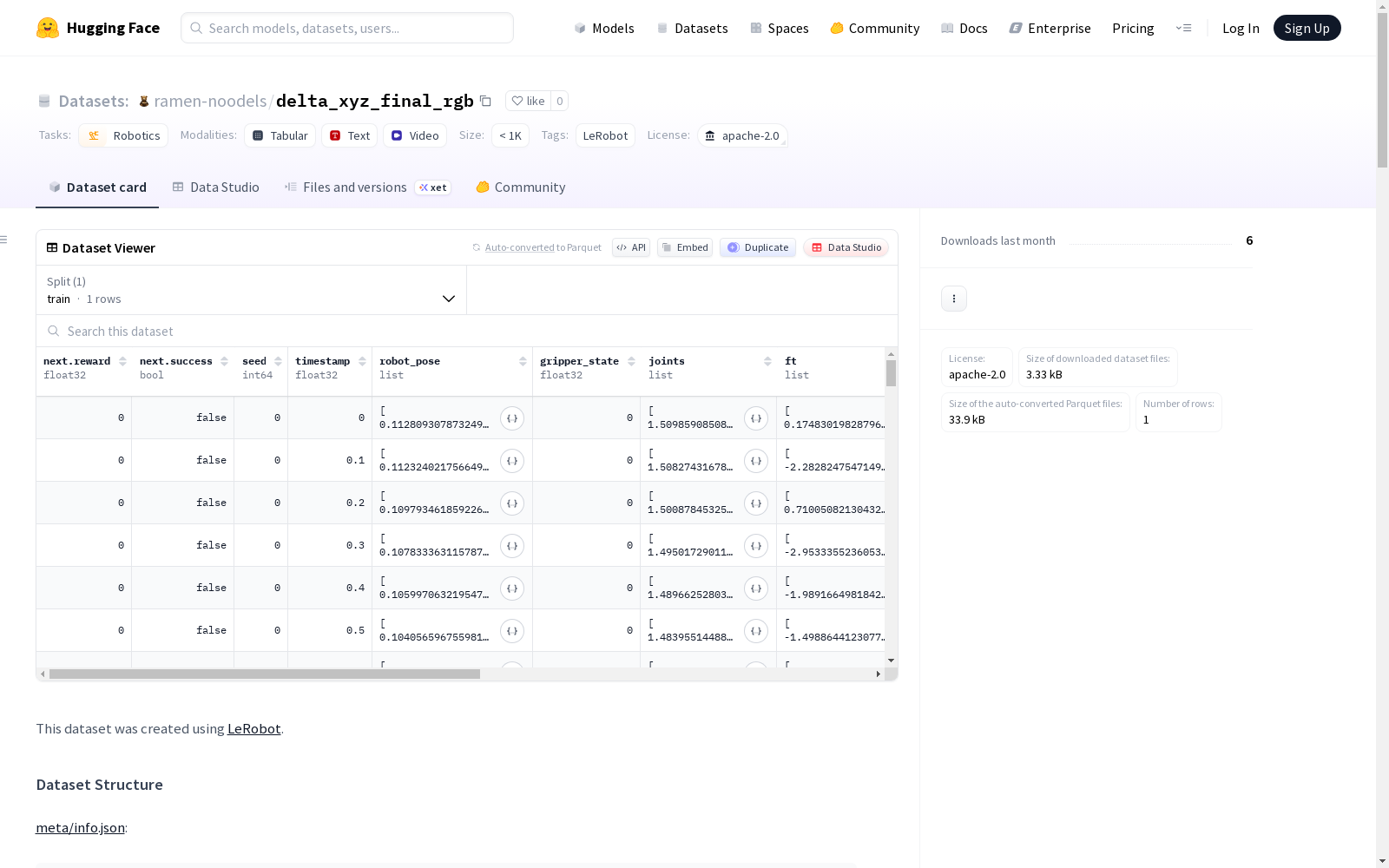
Task: Sort by gripper_state column
Action: [631, 361]
